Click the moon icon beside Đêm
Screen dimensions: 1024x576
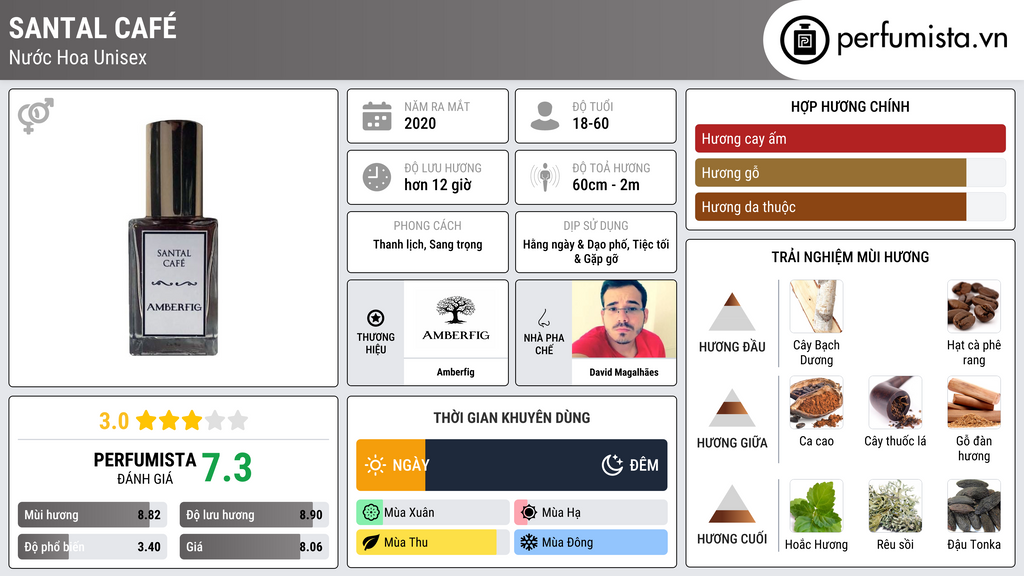(x=612, y=465)
